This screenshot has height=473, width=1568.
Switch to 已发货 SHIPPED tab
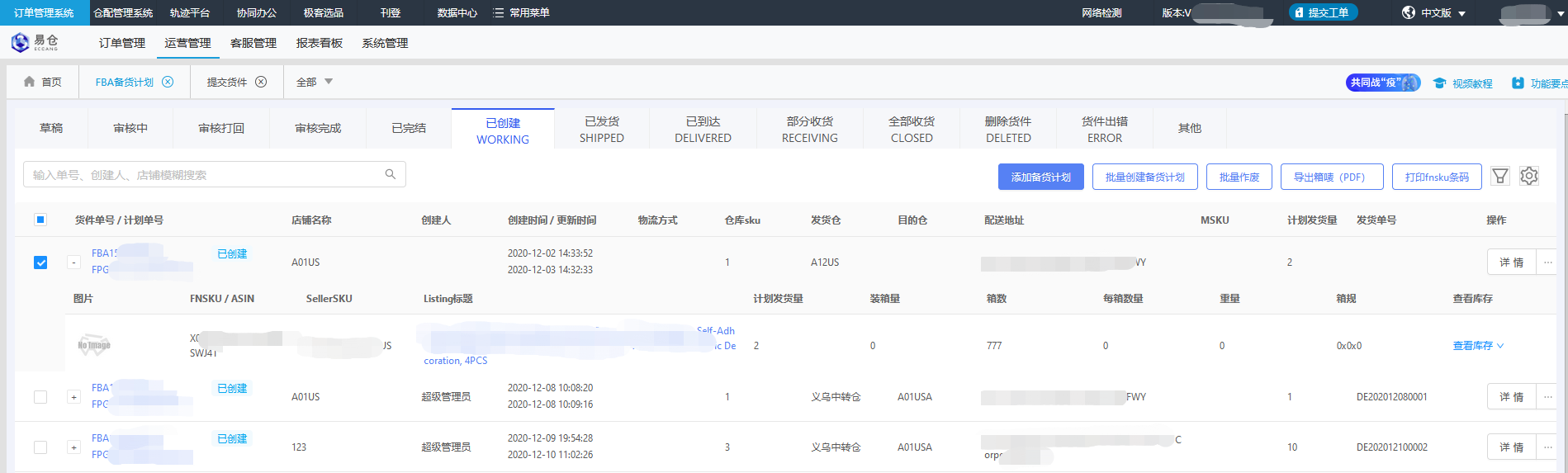(601, 130)
